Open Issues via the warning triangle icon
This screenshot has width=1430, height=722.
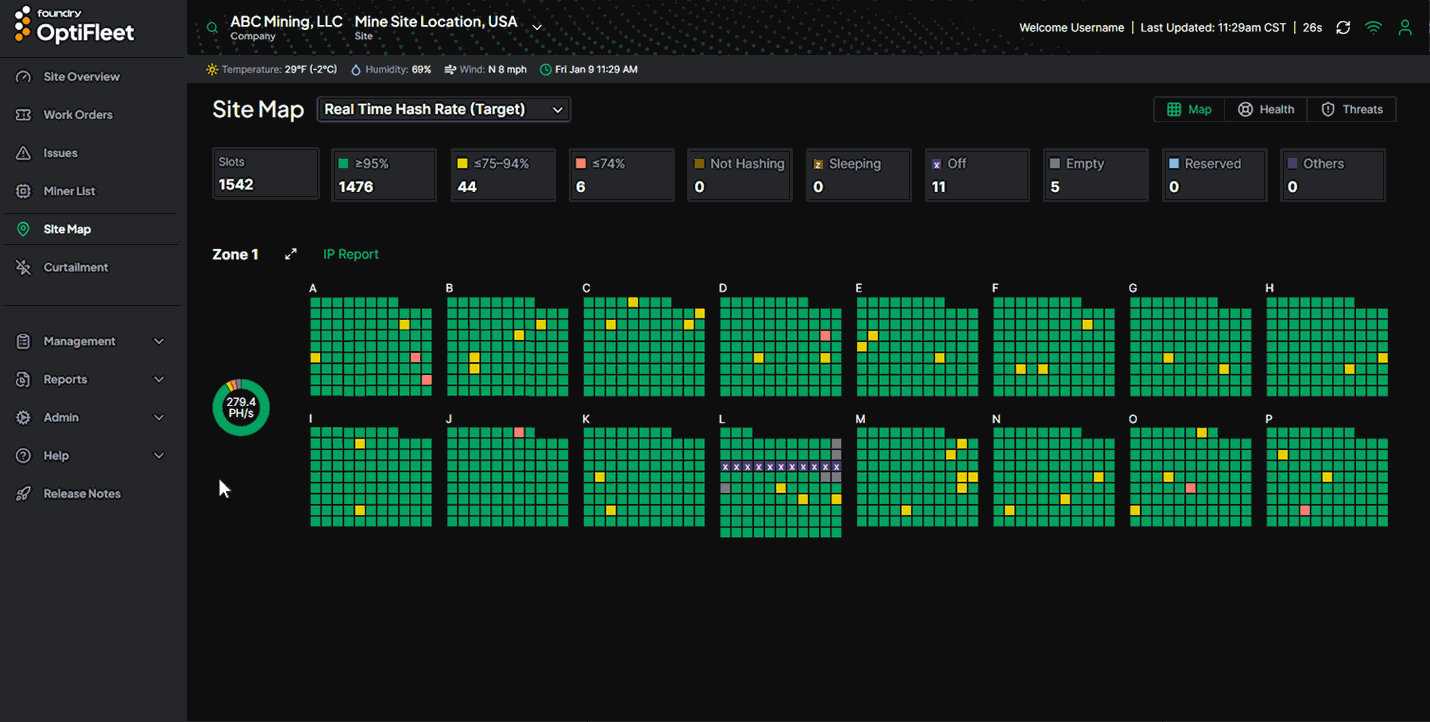(24, 153)
